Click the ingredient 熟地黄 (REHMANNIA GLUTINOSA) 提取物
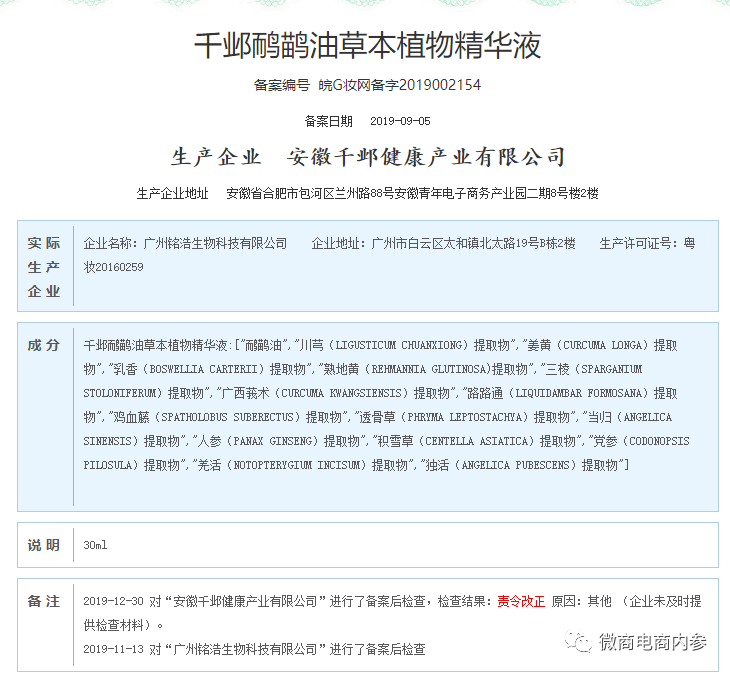Viewport: 730px width, 674px height. (425, 369)
